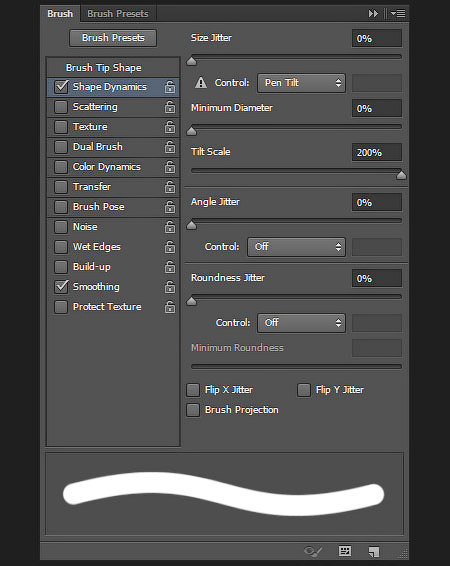Image resolution: width=450 pixels, height=566 pixels.
Task: Click the Tilt Scale slider handle
Action: (x=401, y=175)
